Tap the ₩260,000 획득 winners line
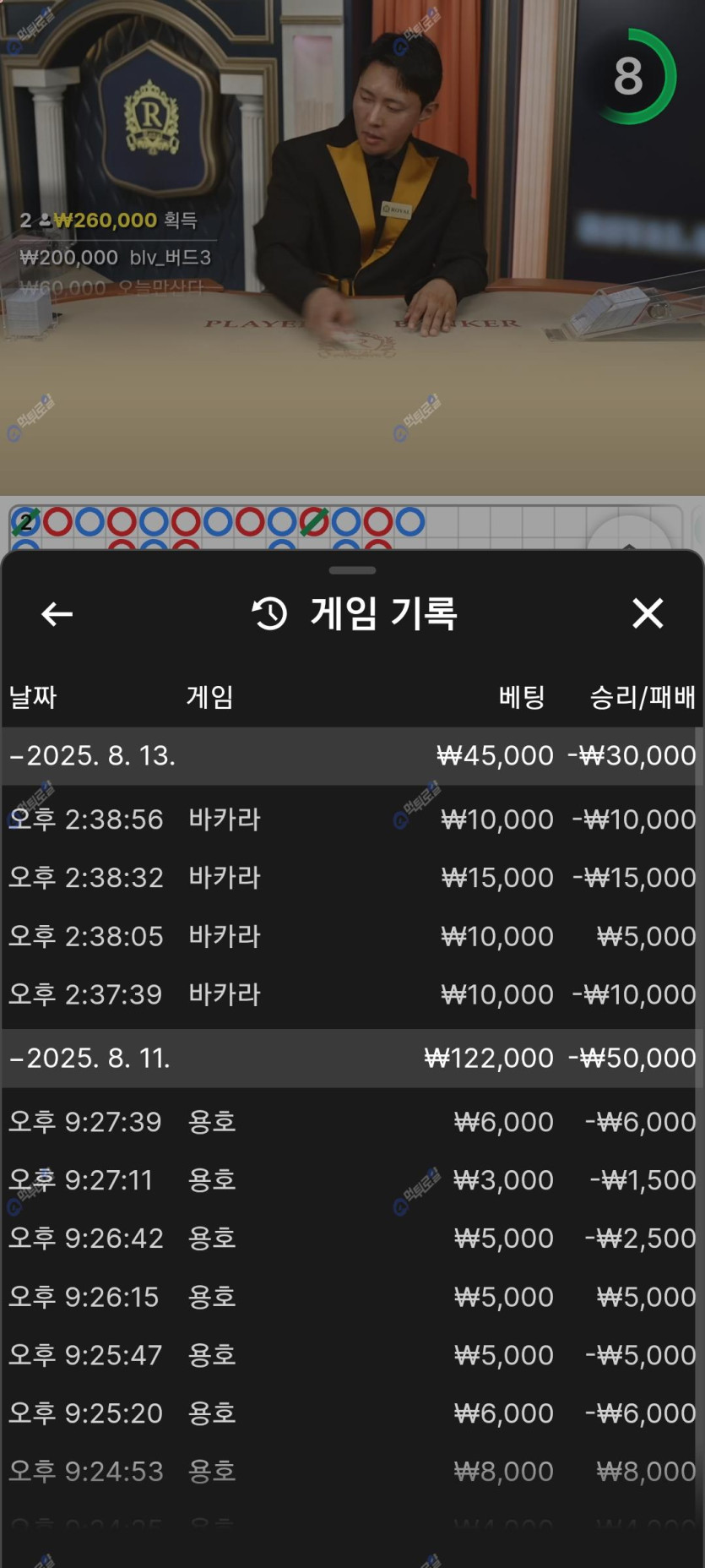The height and width of the screenshot is (1568, 705). (108, 220)
